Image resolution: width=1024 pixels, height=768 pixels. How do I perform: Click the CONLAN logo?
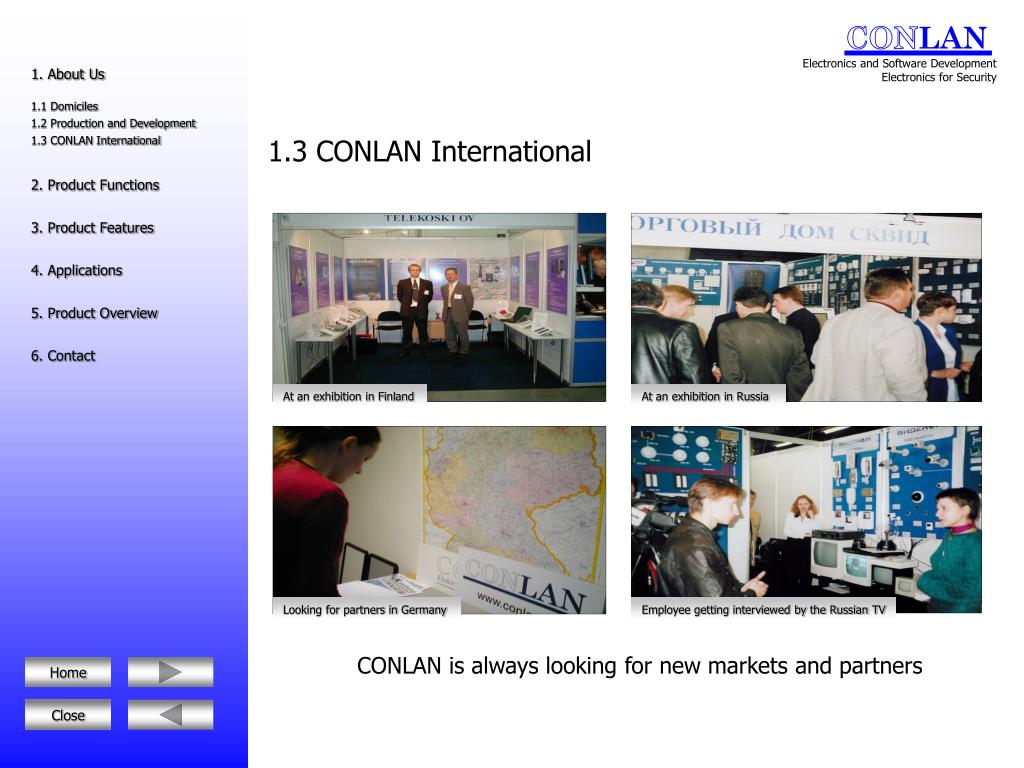tap(918, 39)
